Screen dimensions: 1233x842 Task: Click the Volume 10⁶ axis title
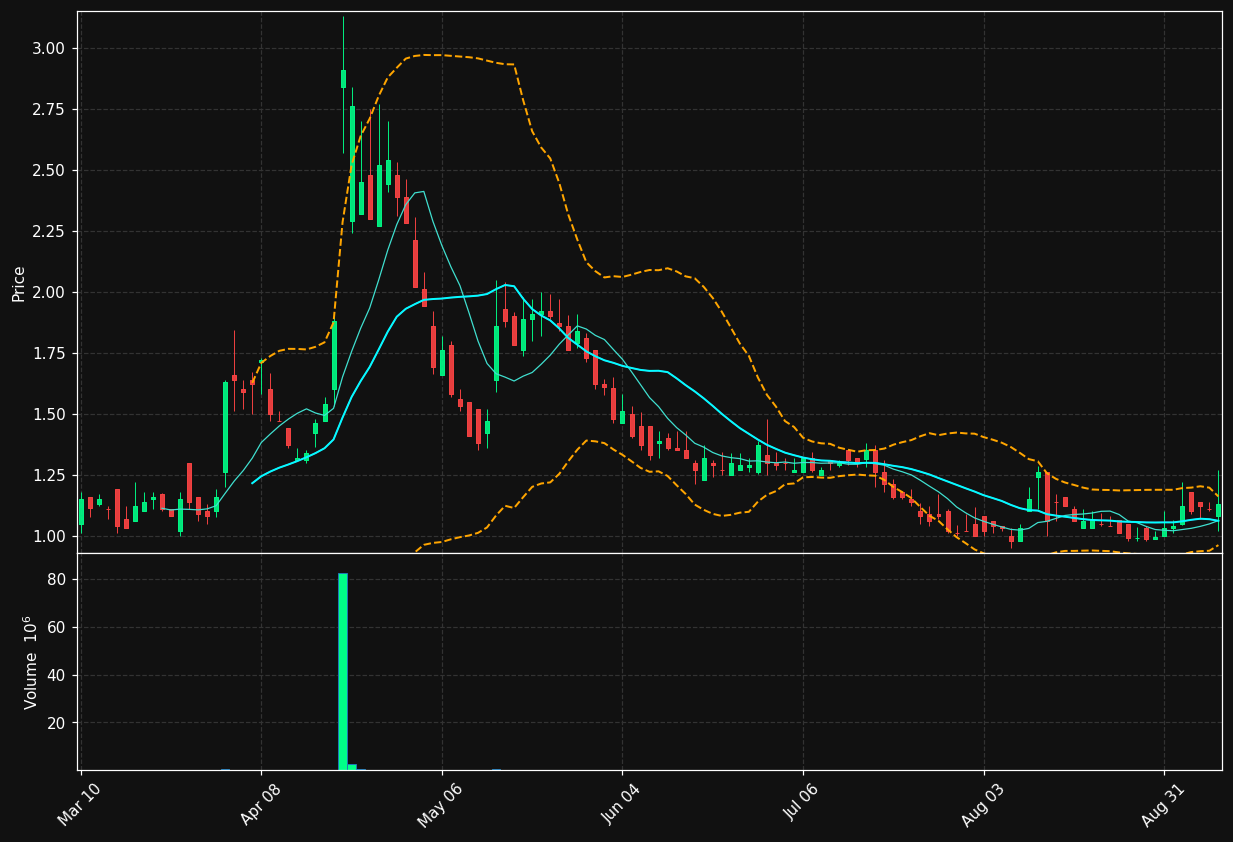(30, 662)
